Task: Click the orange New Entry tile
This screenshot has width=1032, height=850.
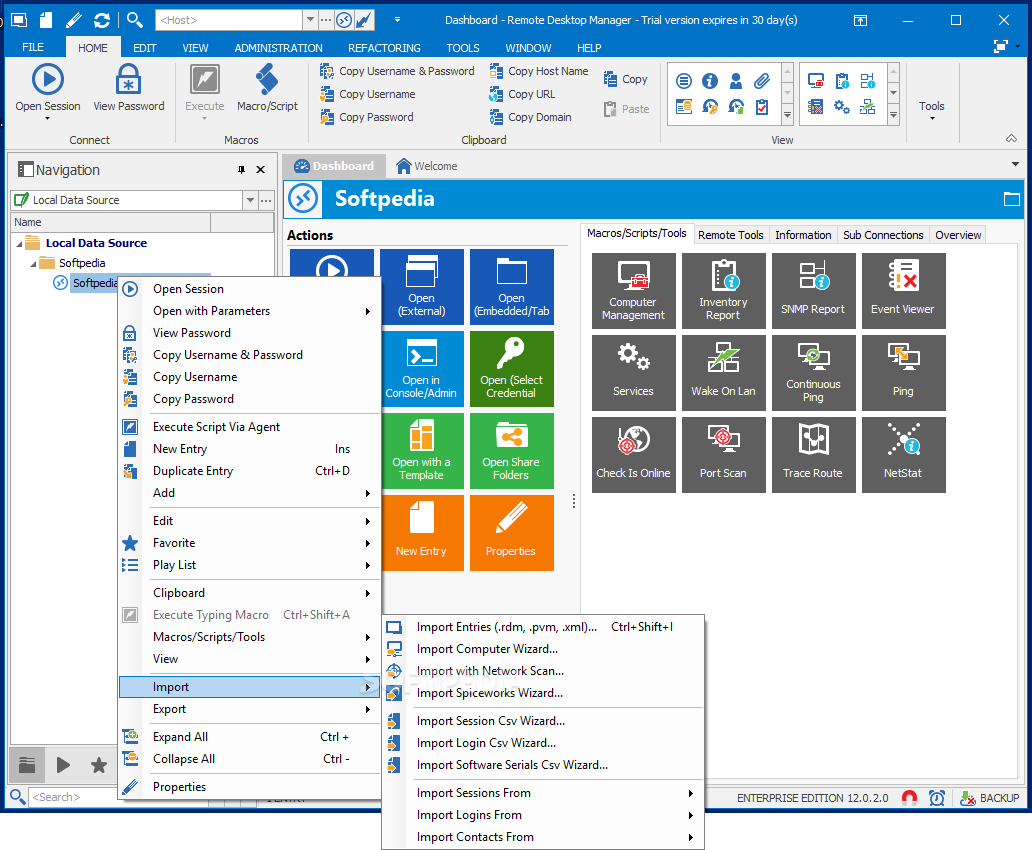Action: (x=421, y=533)
